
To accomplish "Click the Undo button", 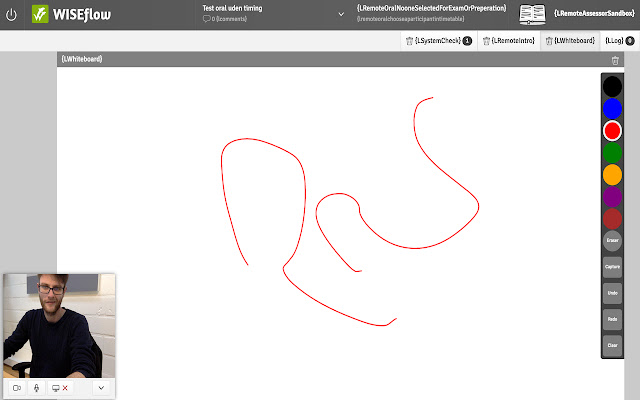I will coord(612,293).
